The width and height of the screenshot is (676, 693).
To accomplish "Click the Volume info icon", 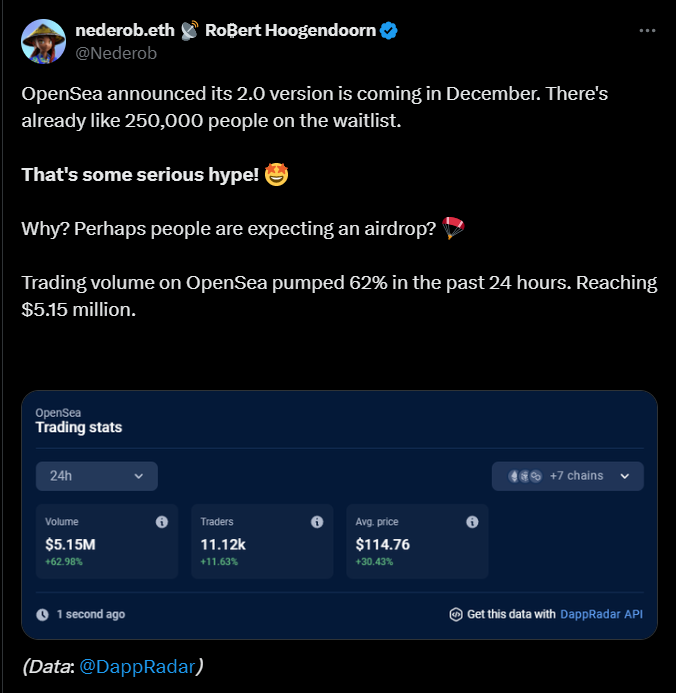I will click(162, 522).
